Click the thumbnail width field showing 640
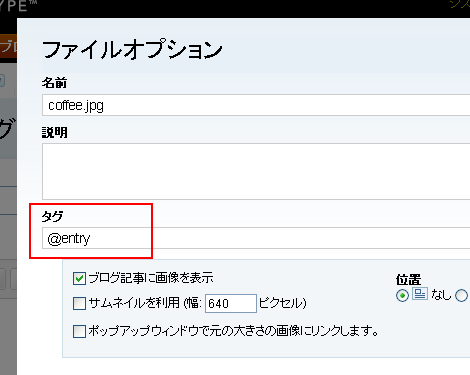The width and height of the screenshot is (470, 375). click(231, 303)
